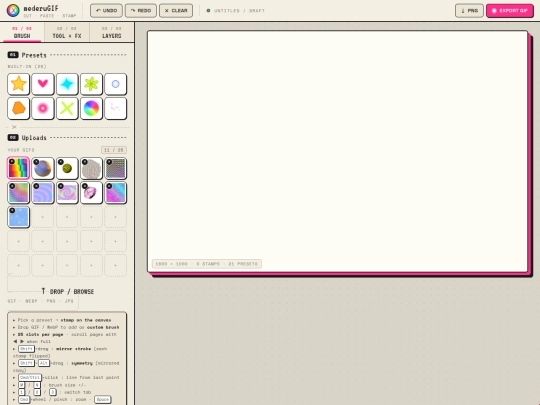
Task: Pick the halftone dot-pattern square upload
Action: (116, 168)
